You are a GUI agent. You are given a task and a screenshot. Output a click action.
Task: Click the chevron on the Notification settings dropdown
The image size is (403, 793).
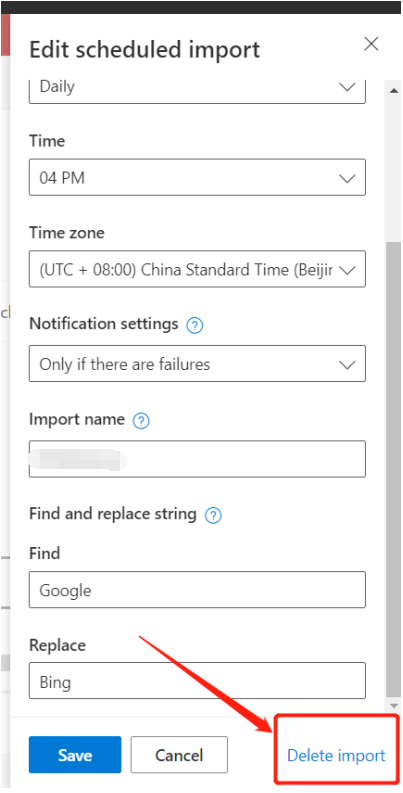347,365
